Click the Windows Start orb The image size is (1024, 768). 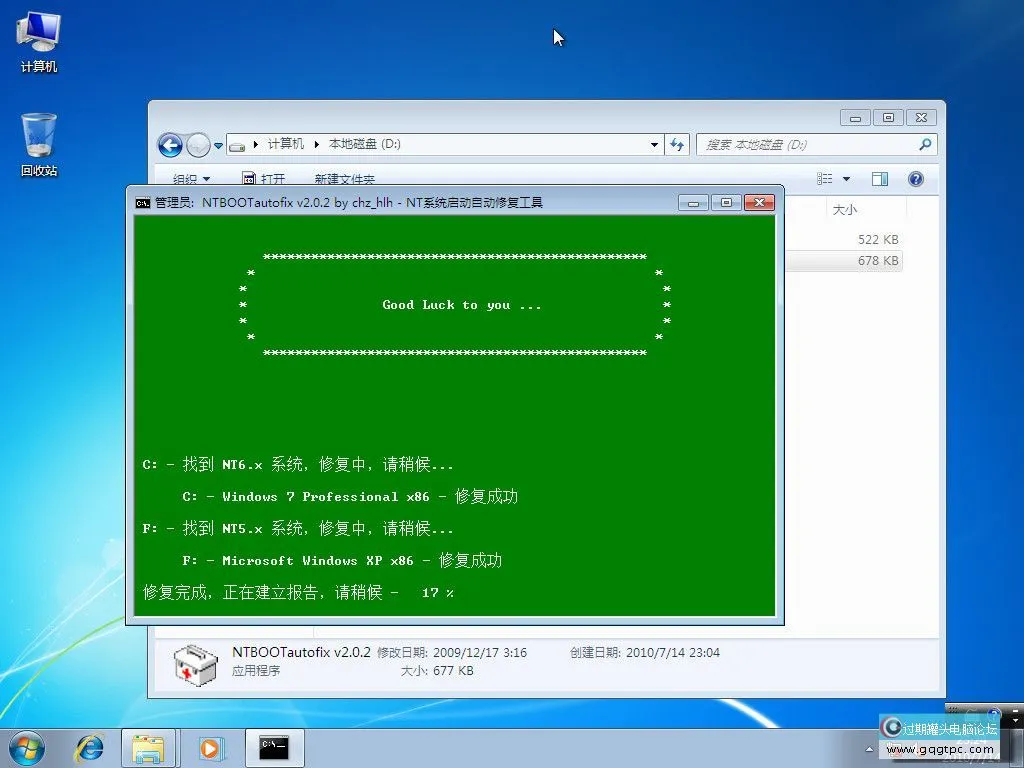pyautogui.click(x=25, y=747)
